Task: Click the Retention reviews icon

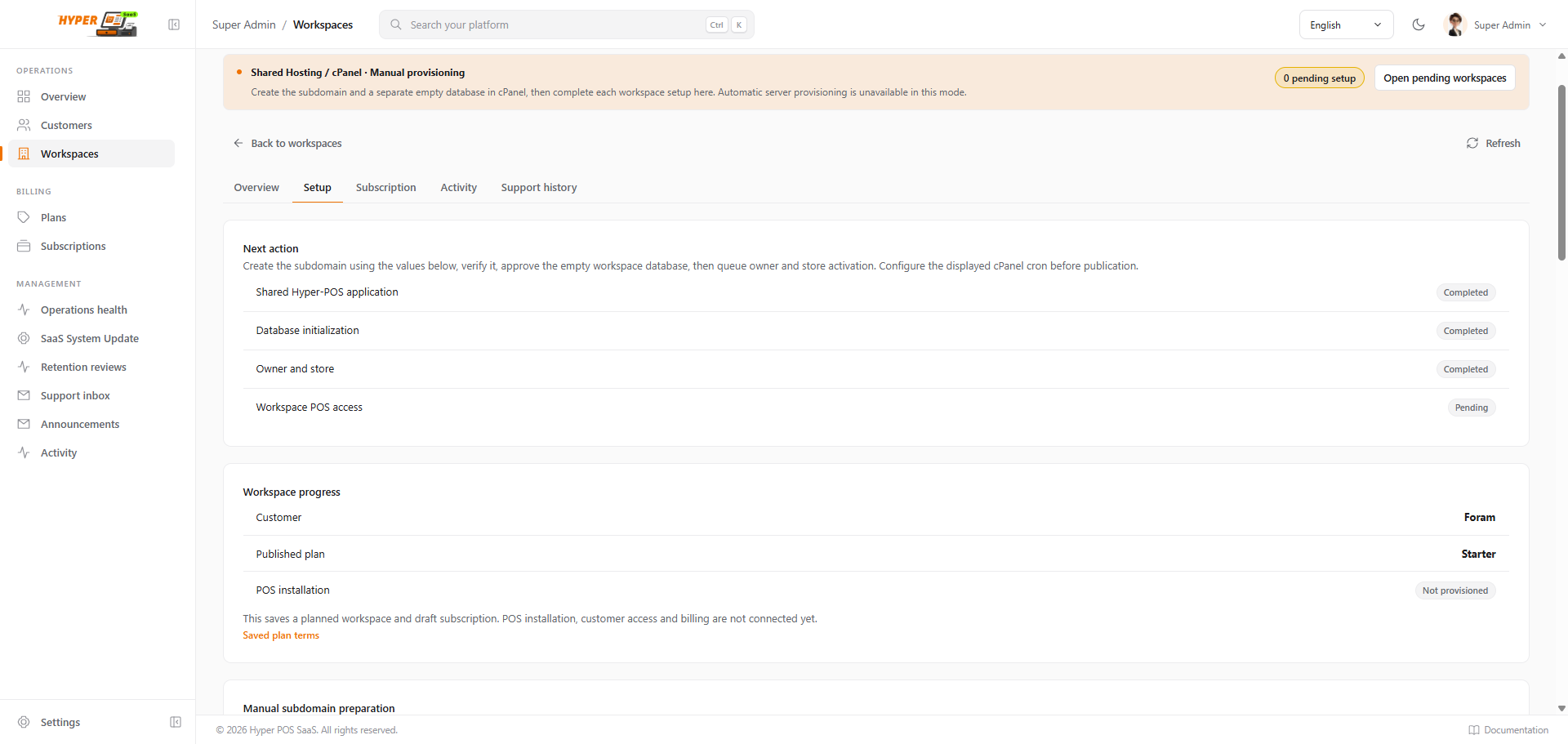Action: (24, 367)
